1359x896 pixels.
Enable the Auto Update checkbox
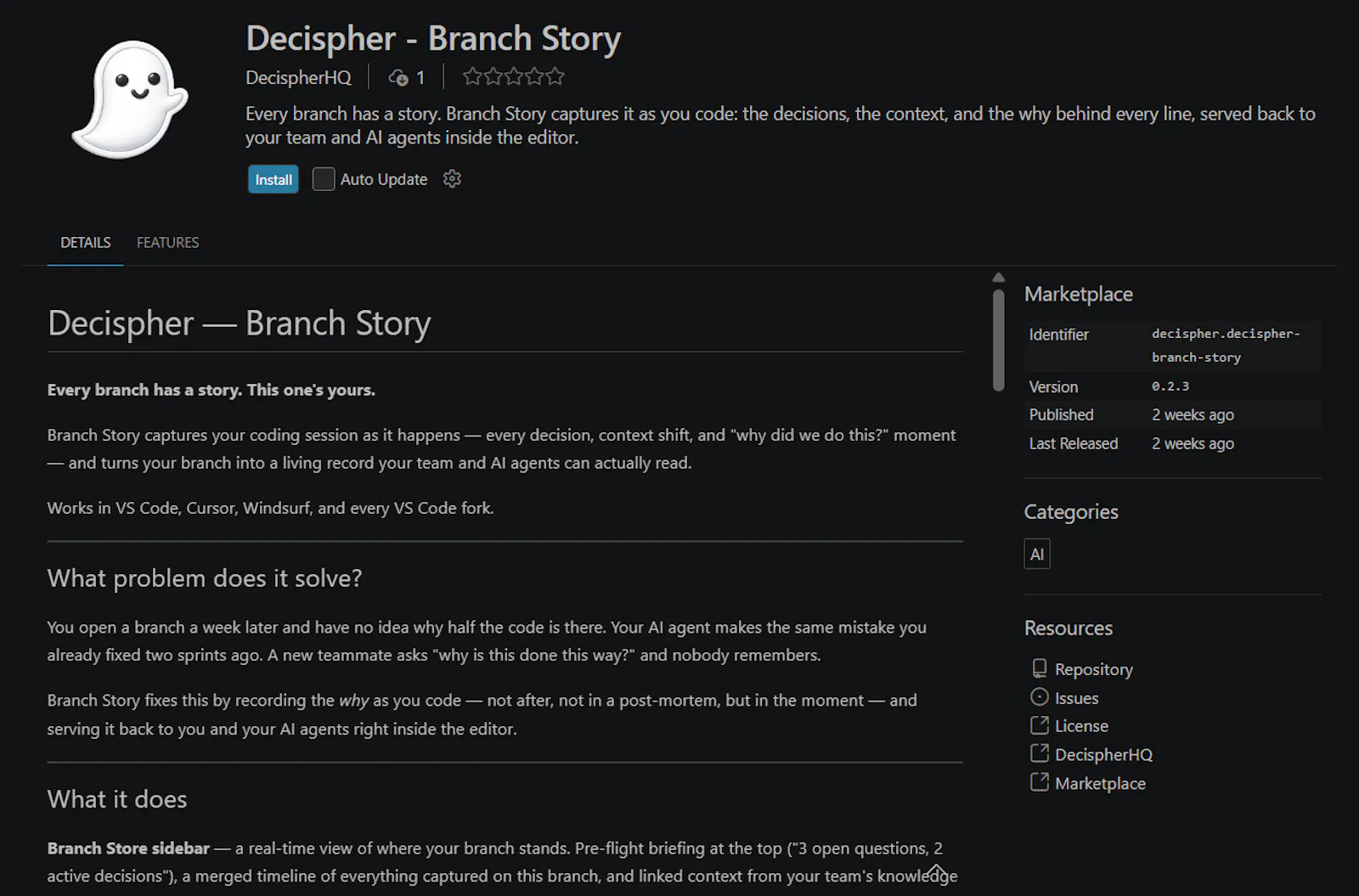tap(324, 179)
